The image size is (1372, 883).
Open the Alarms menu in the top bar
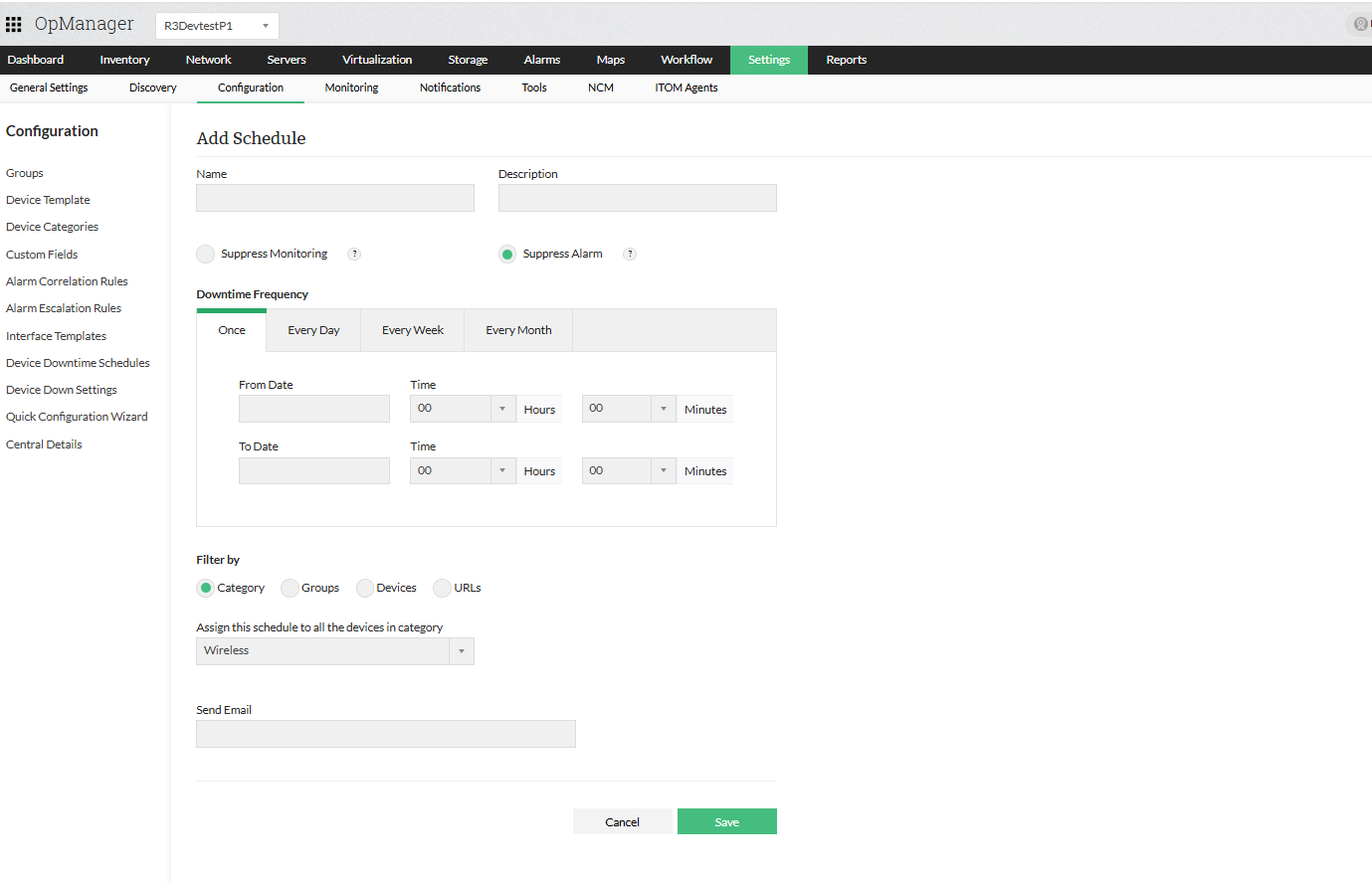[x=541, y=60]
